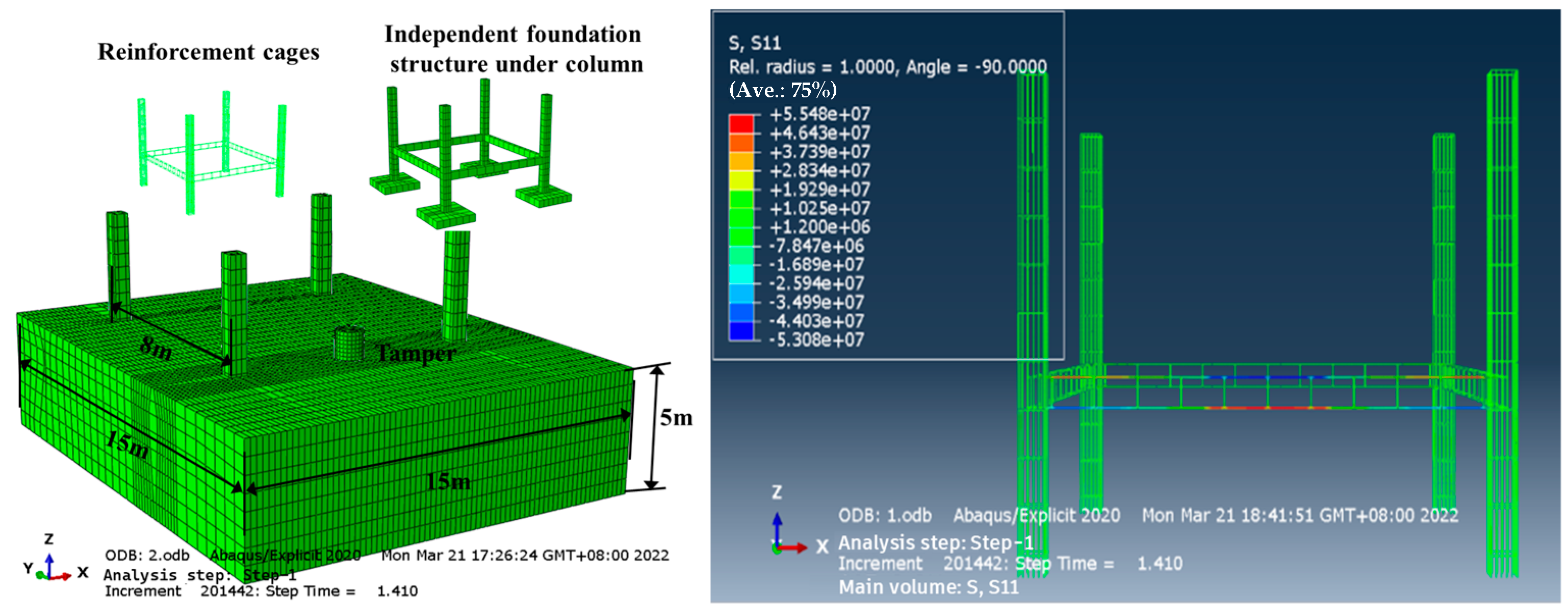Click the dark blue bottom legend swatch

pos(741,331)
